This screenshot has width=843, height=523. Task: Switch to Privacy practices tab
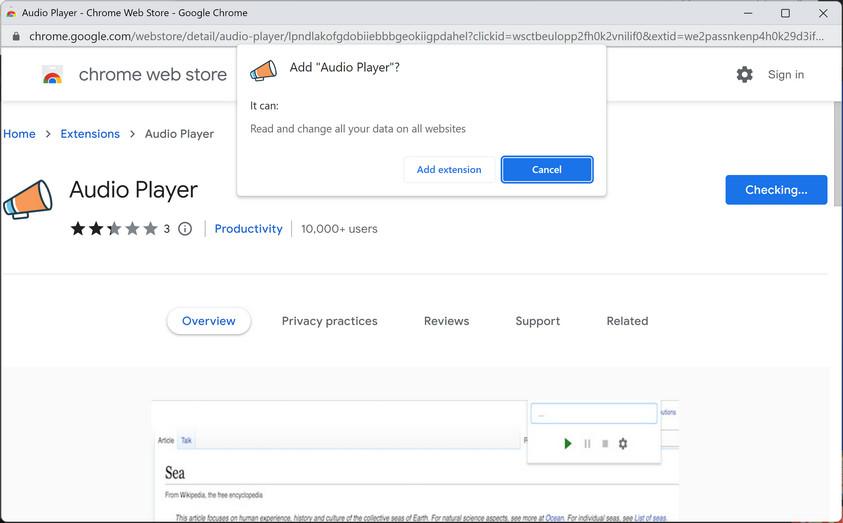tap(329, 321)
